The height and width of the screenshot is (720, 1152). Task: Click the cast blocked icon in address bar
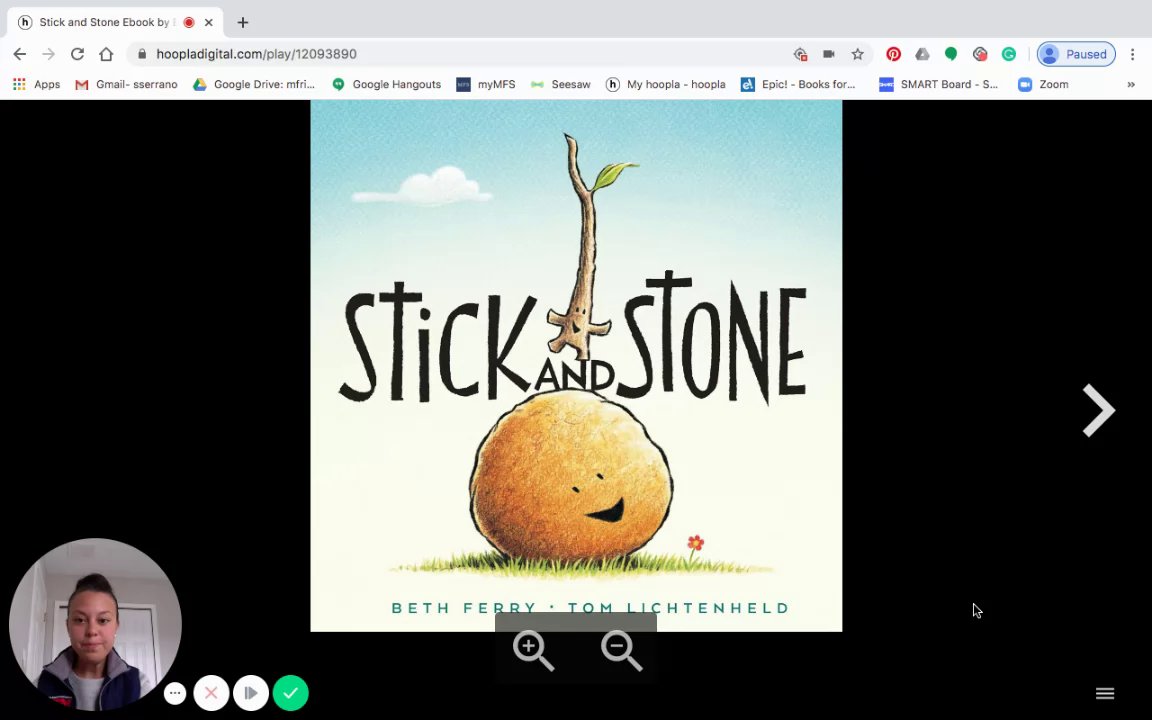click(800, 54)
